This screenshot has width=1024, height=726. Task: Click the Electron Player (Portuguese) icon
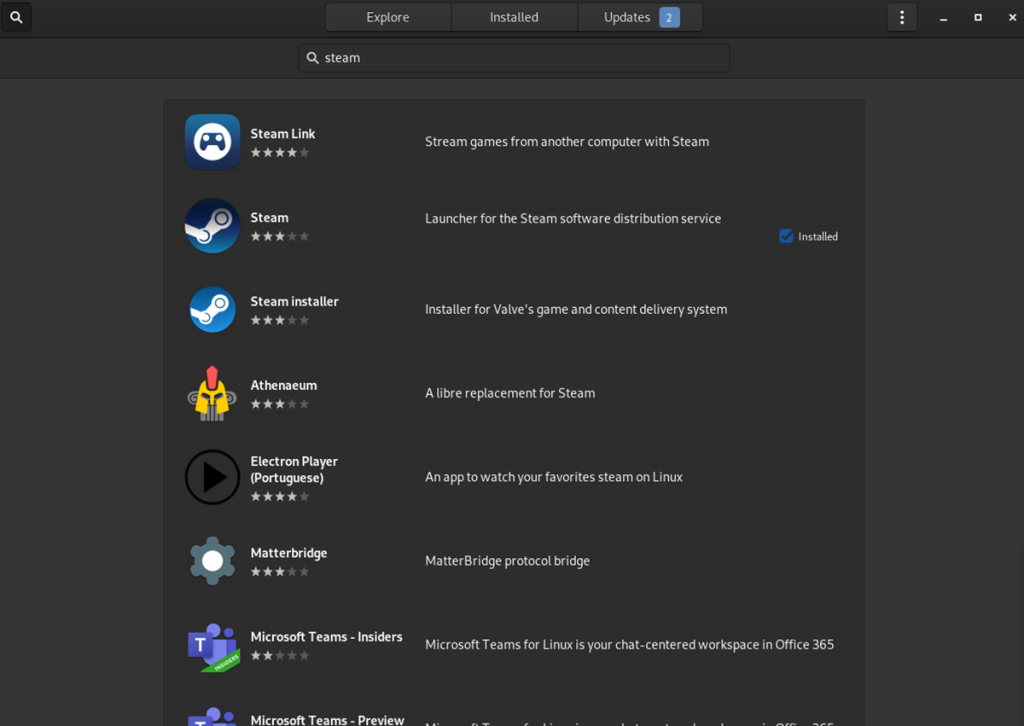tap(212, 477)
